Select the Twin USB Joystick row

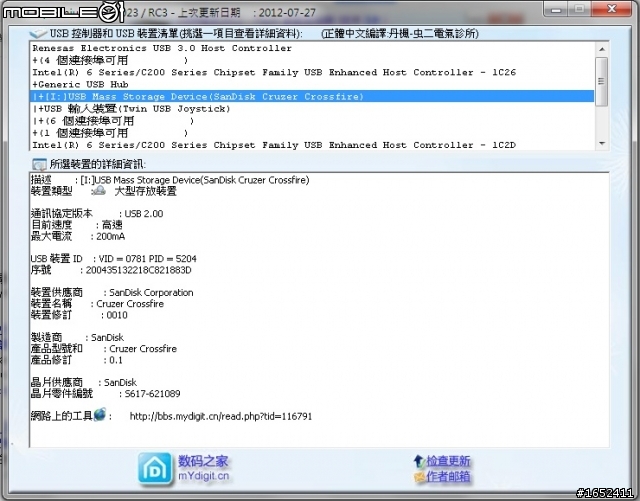coord(312,109)
